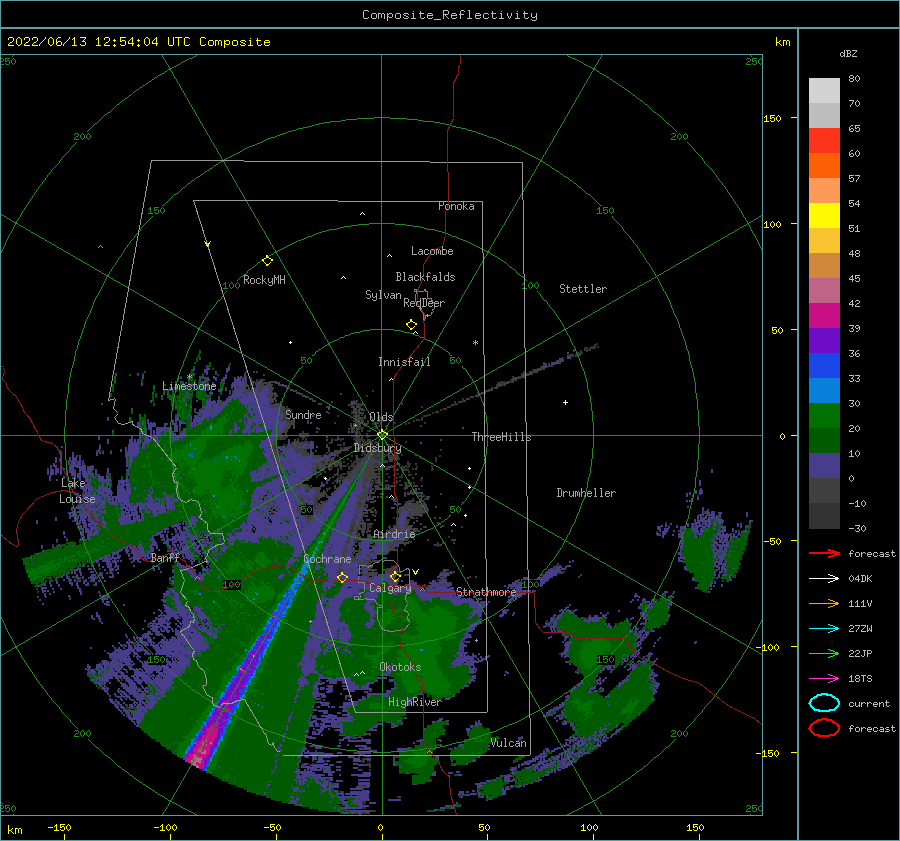The height and width of the screenshot is (841, 900).
Task: Click the HighRiver label
Action: [414, 702]
